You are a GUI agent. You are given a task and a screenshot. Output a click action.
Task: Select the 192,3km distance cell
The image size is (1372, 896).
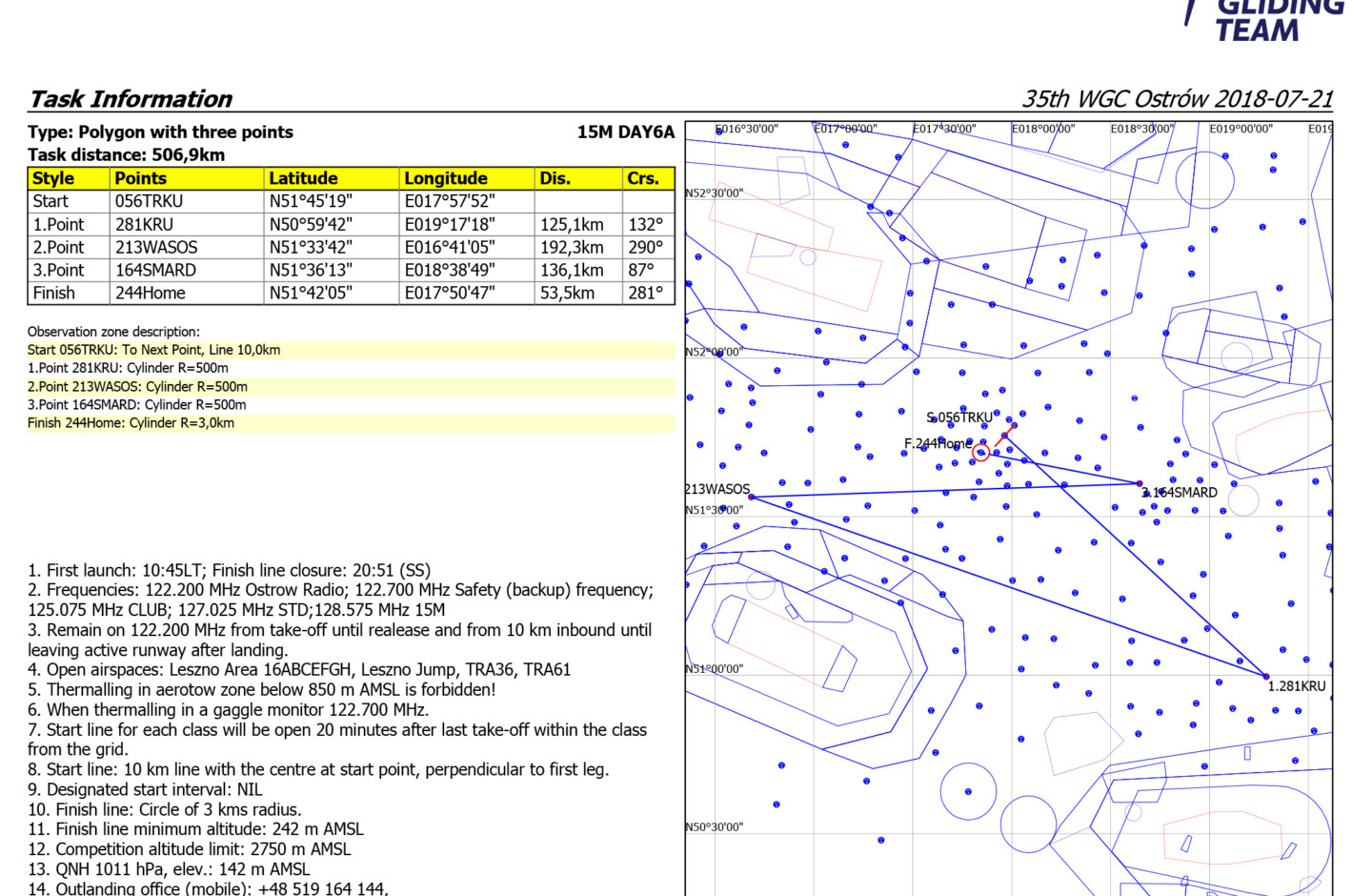(572, 247)
